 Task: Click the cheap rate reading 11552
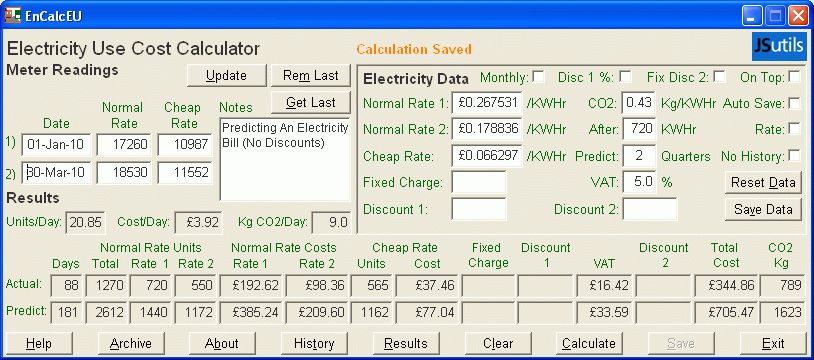pos(185,173)
